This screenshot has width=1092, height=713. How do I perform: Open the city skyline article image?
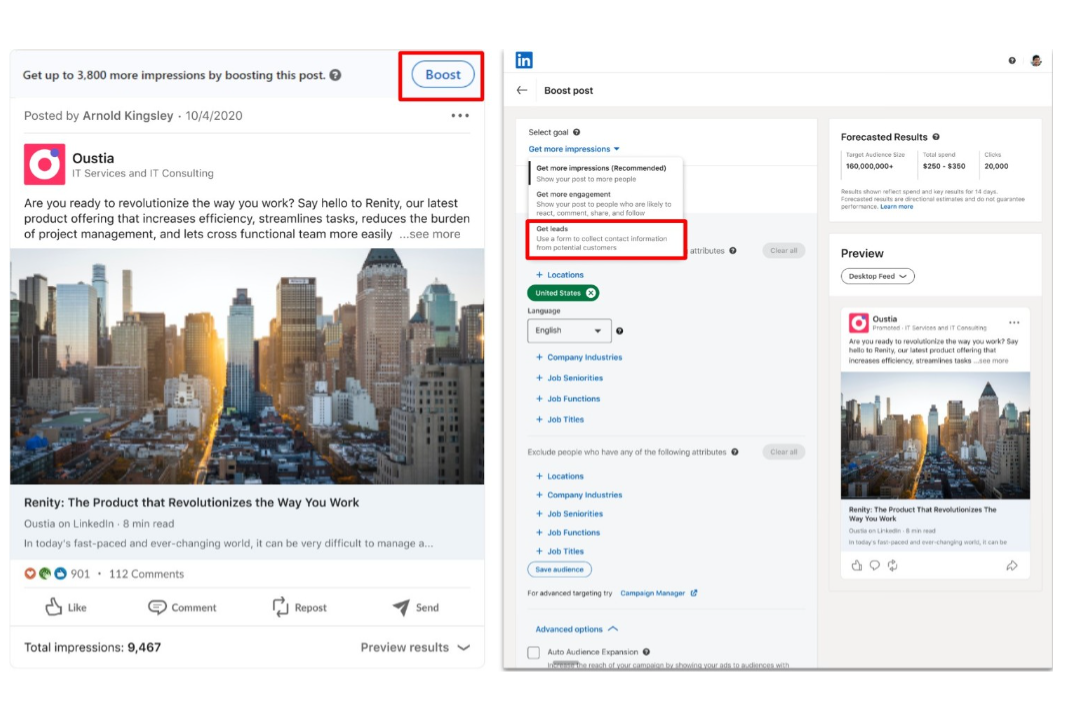coord(247,366)
